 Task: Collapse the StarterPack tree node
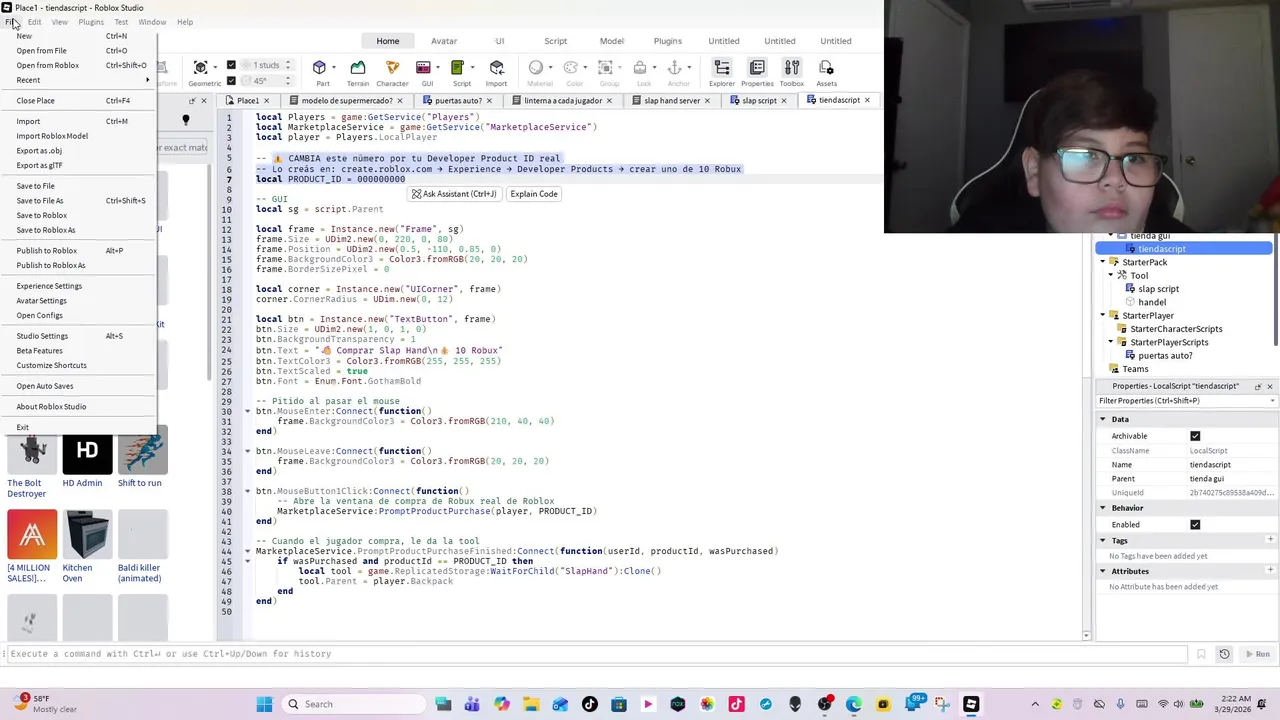tap(1103, 262)
